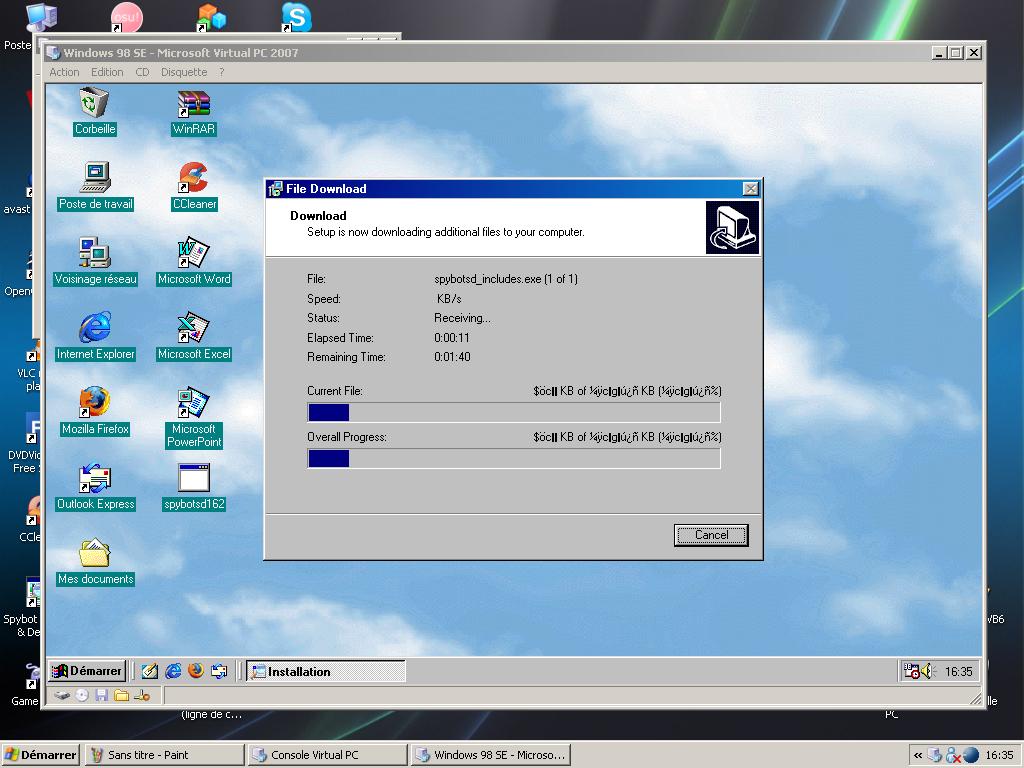Open the Action menu in Virtual PC
The width and height of the screenshot is (1024, 768).
tap(64, 72)
